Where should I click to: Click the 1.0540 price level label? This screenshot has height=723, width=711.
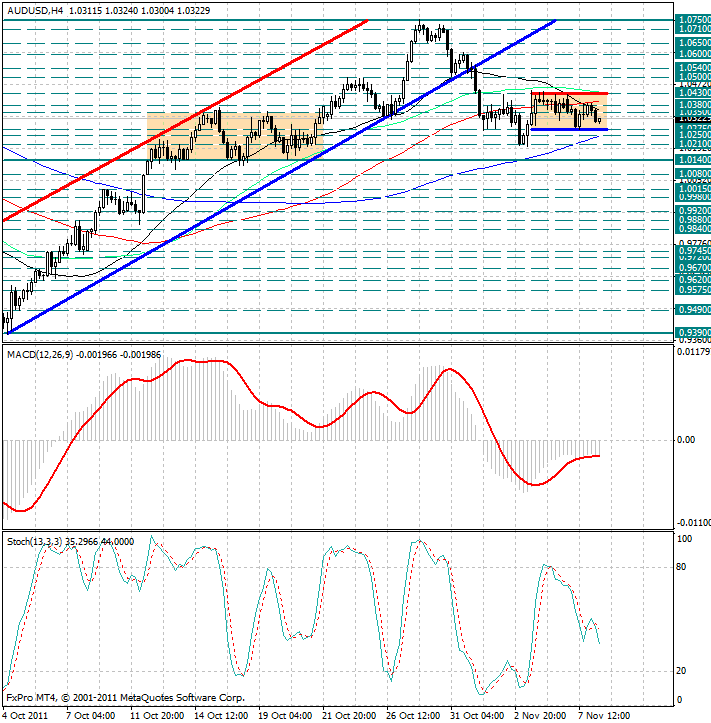693,67
